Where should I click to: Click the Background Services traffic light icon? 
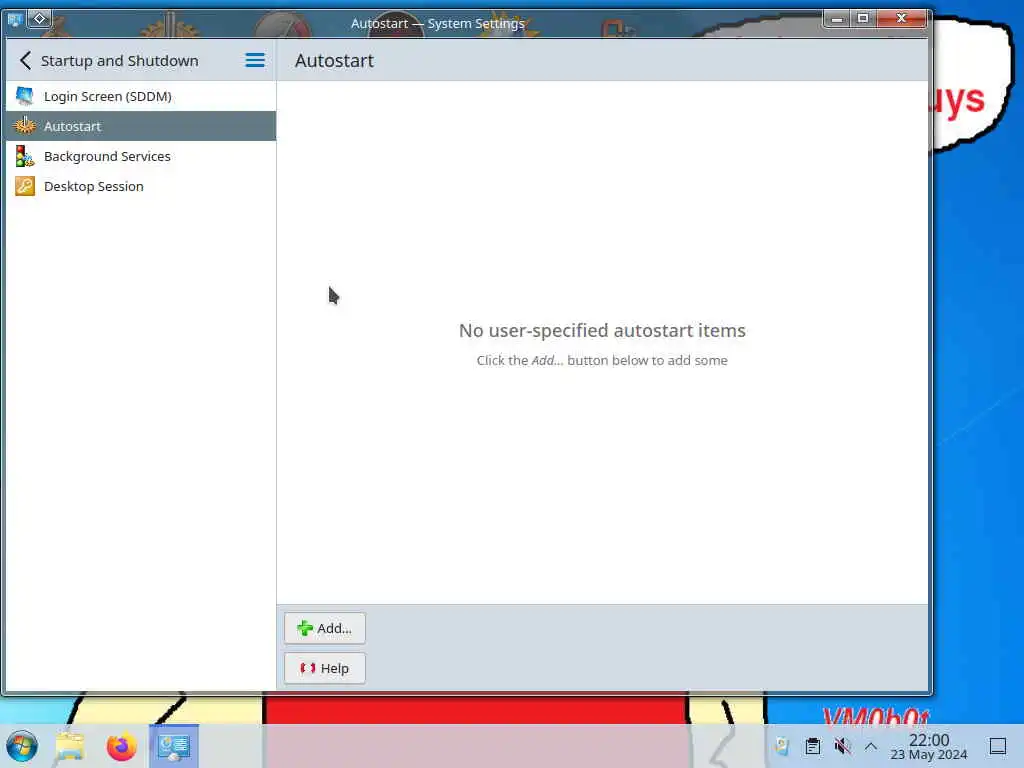click(x=25, y=156)
